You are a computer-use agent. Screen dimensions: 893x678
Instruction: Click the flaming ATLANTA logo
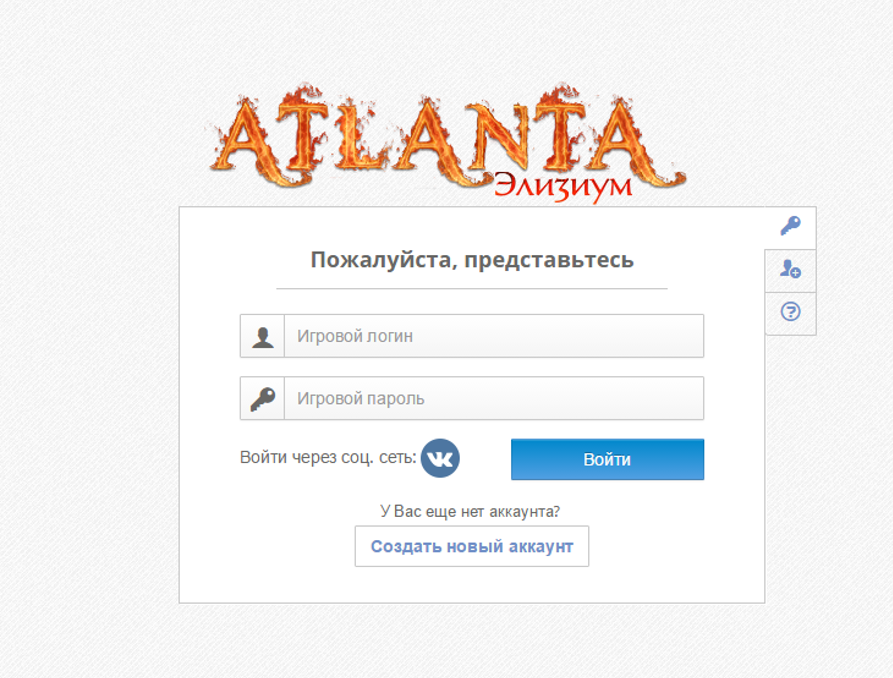[447, 140]
